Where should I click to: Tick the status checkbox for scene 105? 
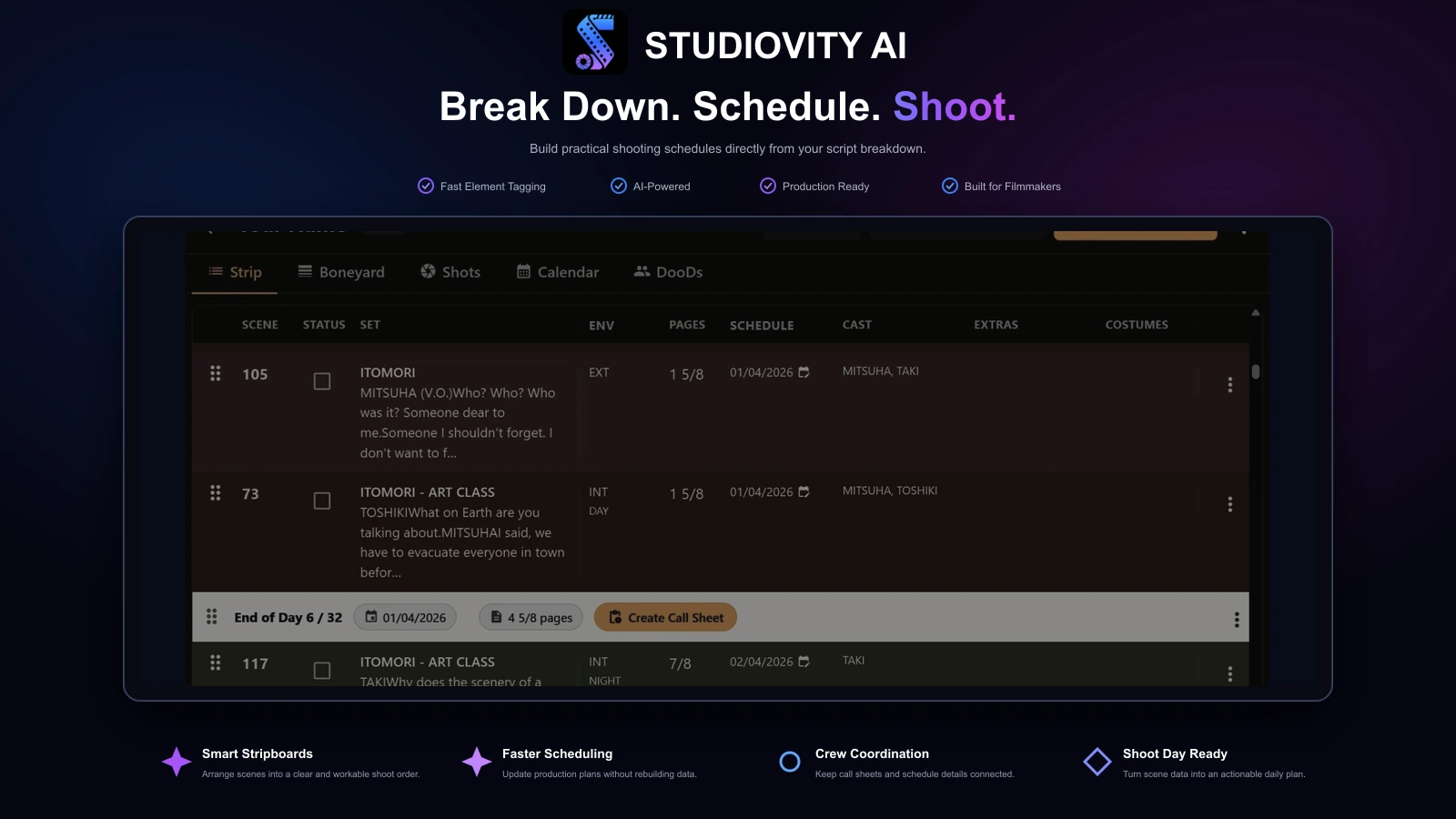[x=322, y=381]
